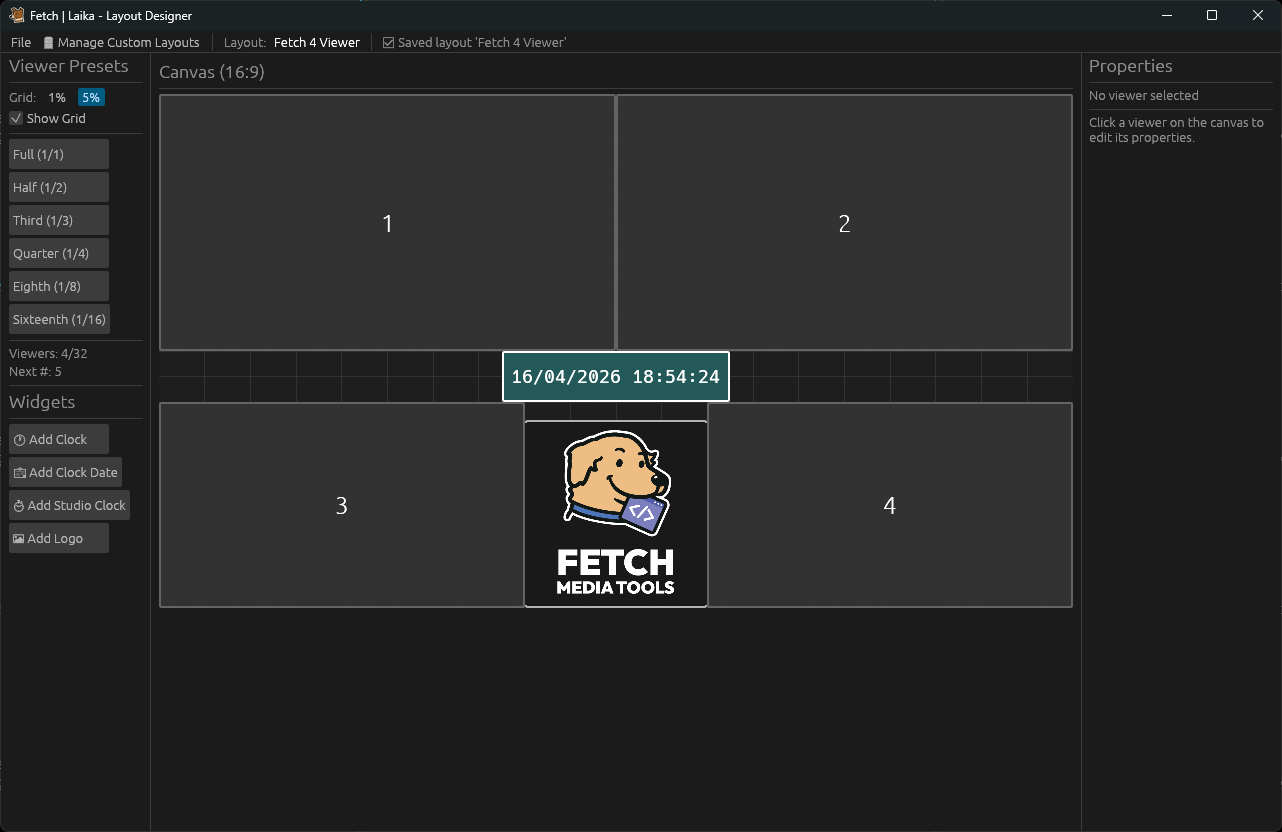Click the clock icon on Add Clock
This screenshot has height=832, width=1282.
click(18, 439)
